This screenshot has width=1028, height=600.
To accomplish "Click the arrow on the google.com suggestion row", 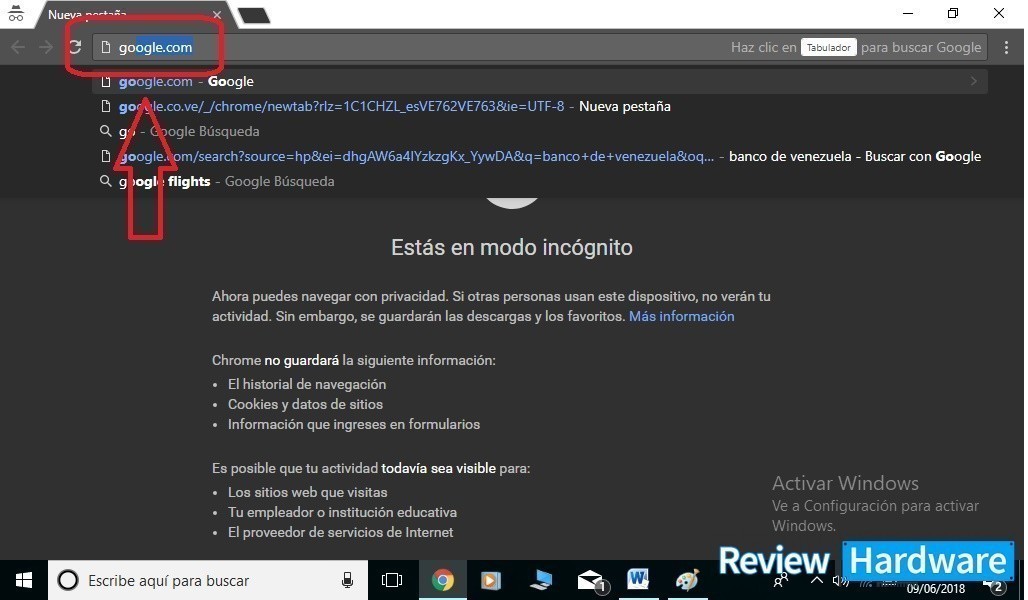I will click(x=974, y=81).
